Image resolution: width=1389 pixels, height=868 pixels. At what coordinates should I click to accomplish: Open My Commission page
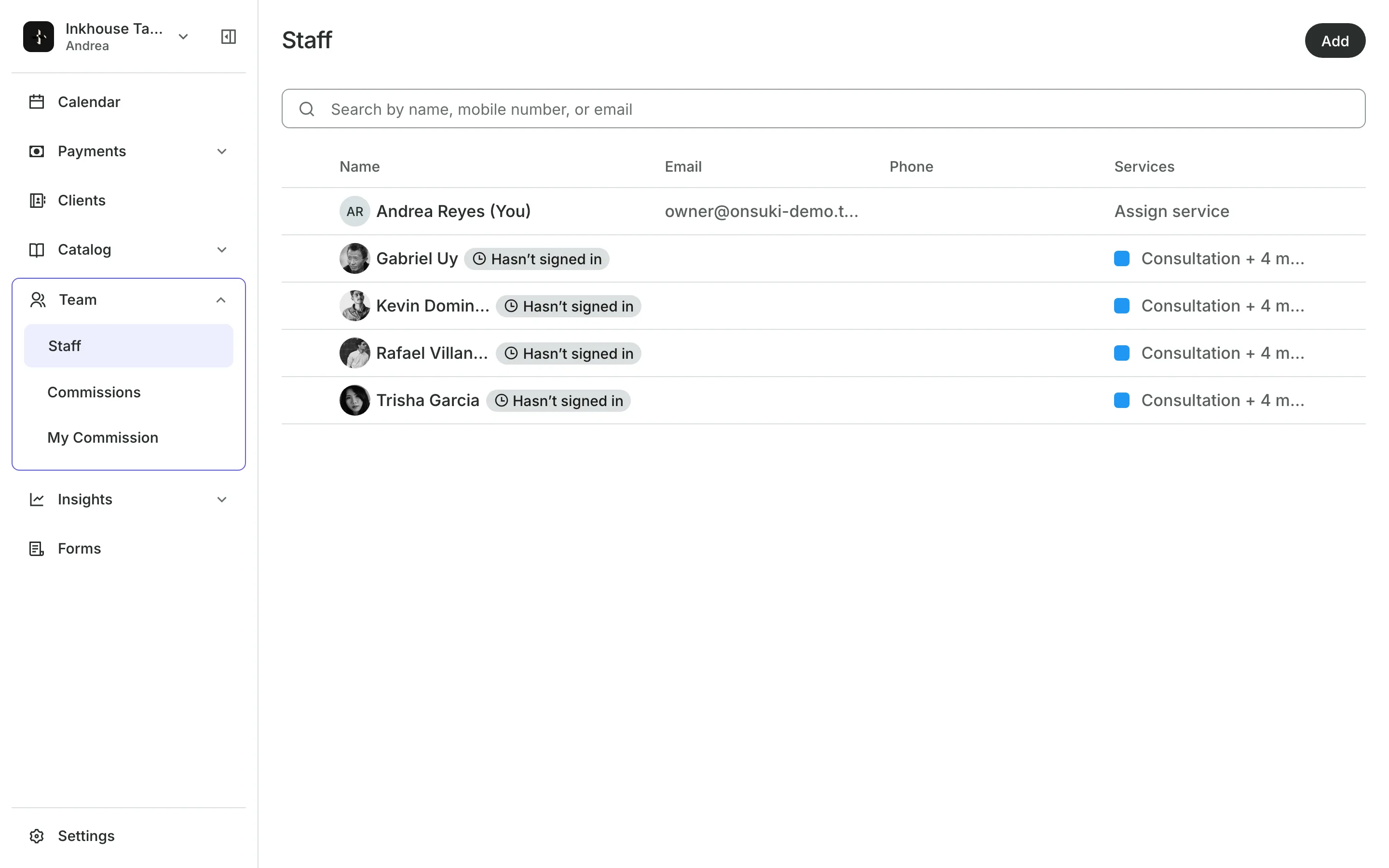103,437
